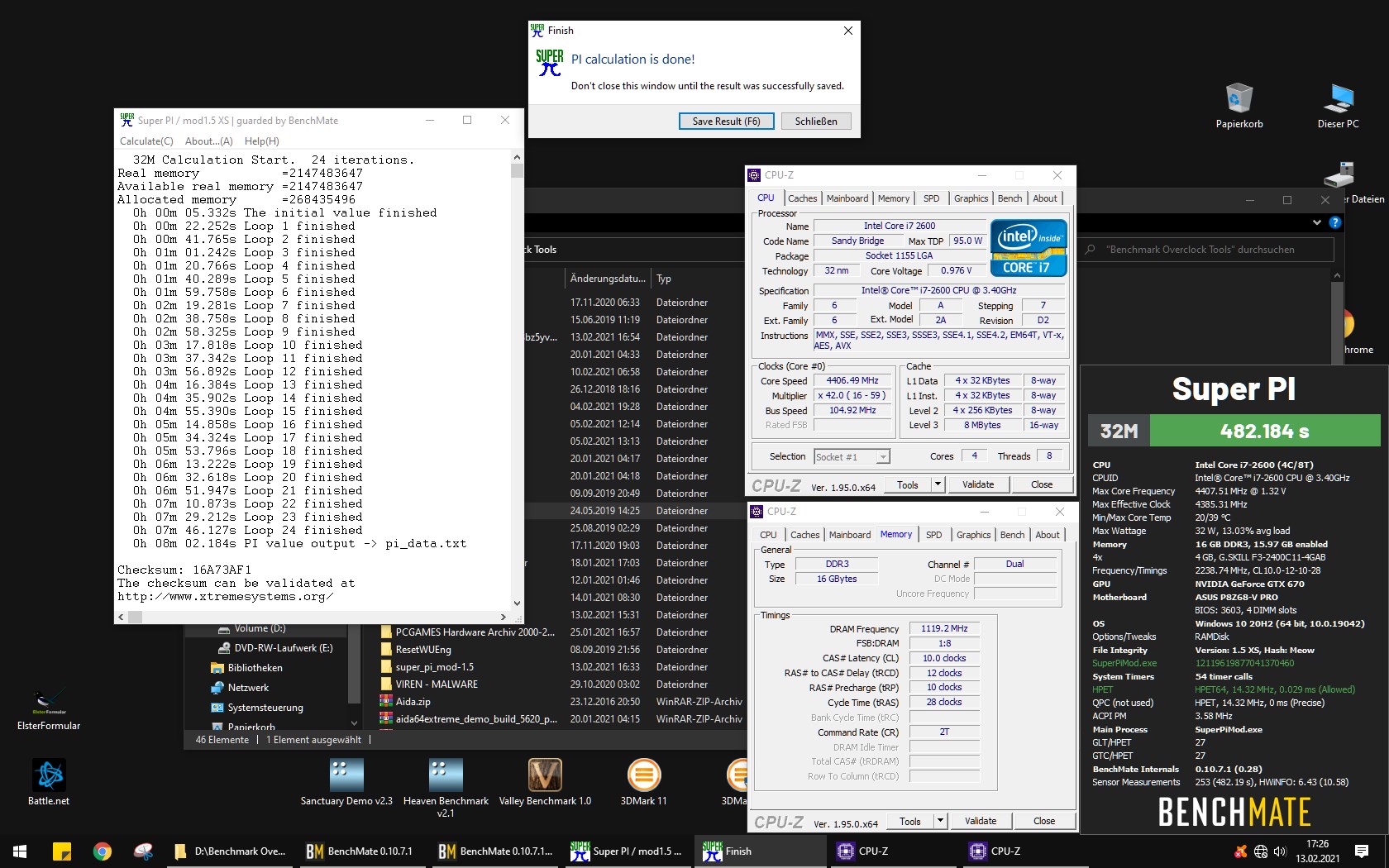Launch Chrome from the taskbar
The width and height of the screenshot is (1389, 868).
[x=103, y=851]
